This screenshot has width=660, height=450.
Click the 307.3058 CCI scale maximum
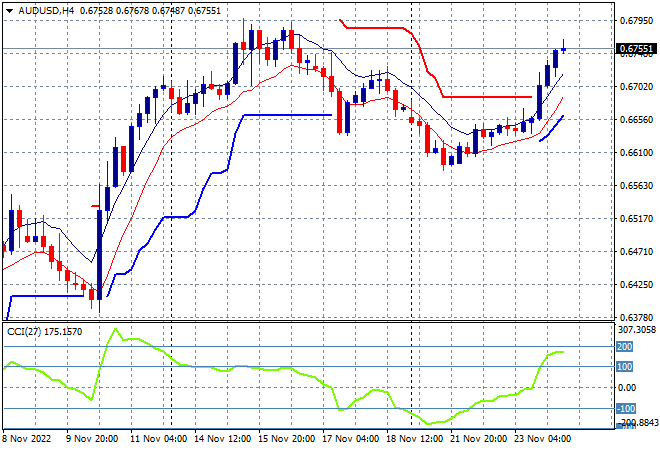[x=637, y=330]
